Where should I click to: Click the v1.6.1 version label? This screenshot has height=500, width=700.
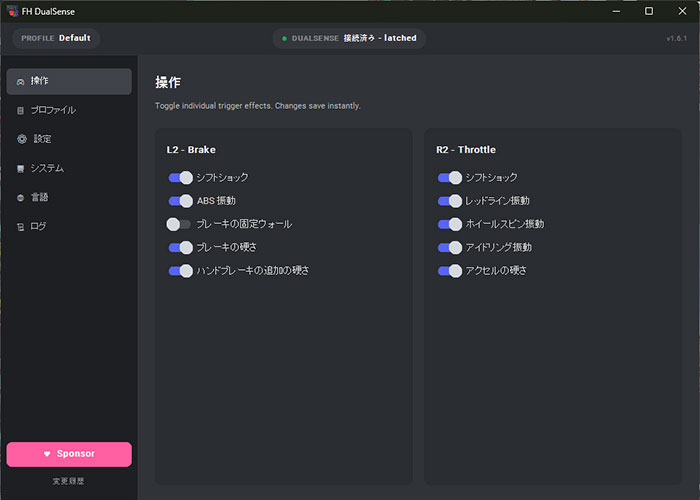(677, 38)
